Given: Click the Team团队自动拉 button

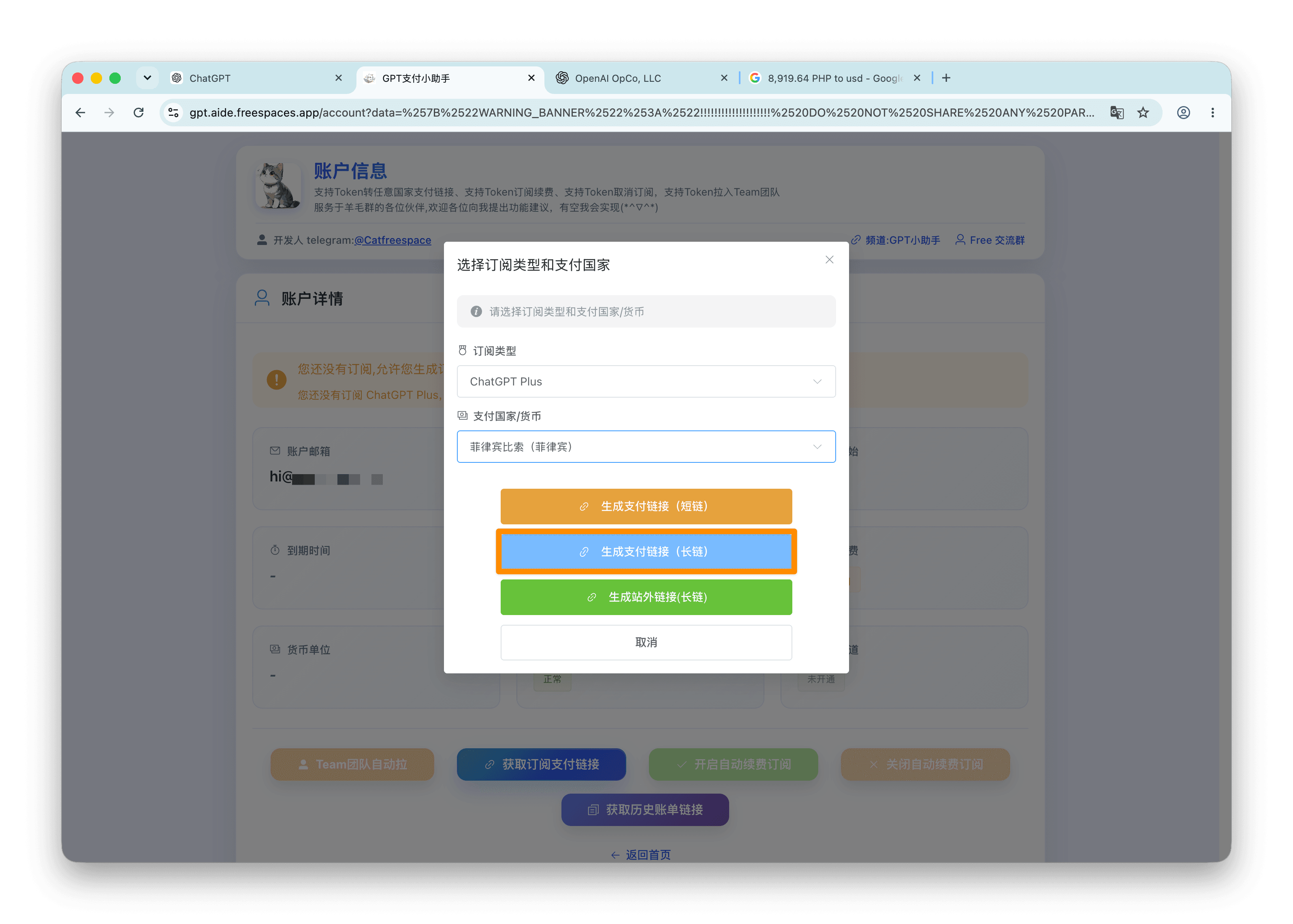Looking at the screenshot, I should point(352,764).
